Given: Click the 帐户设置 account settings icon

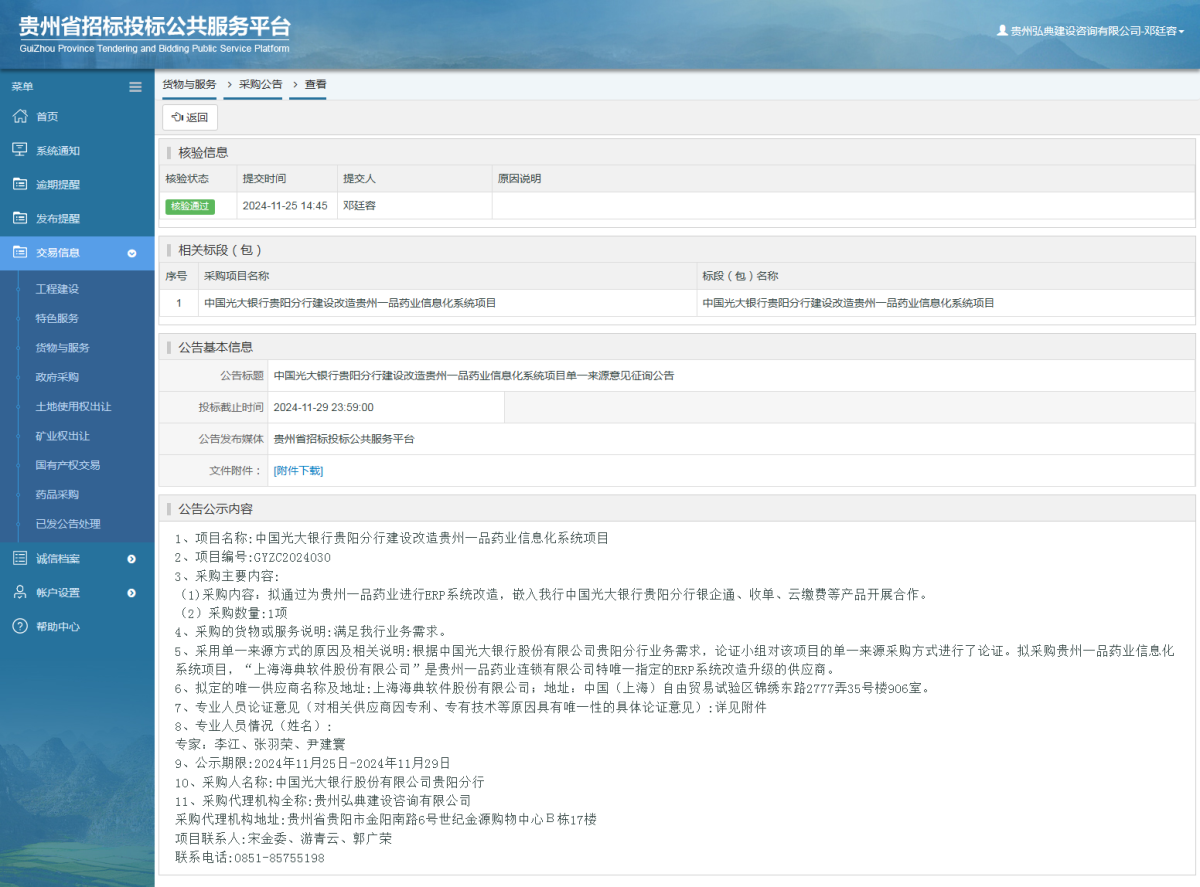Looking at the screenshot, I should click(21, 592).
